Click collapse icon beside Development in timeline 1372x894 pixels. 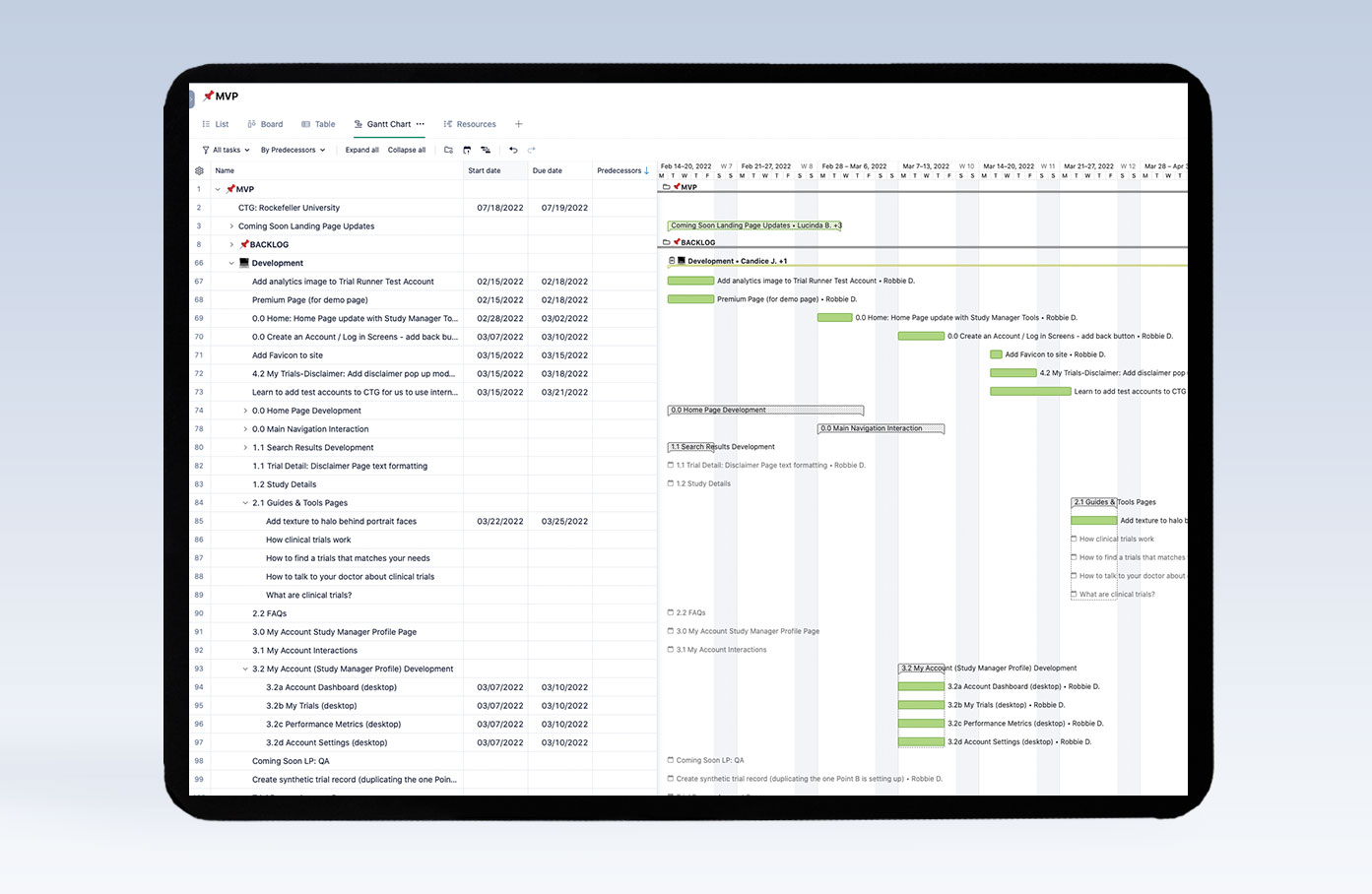672,261
